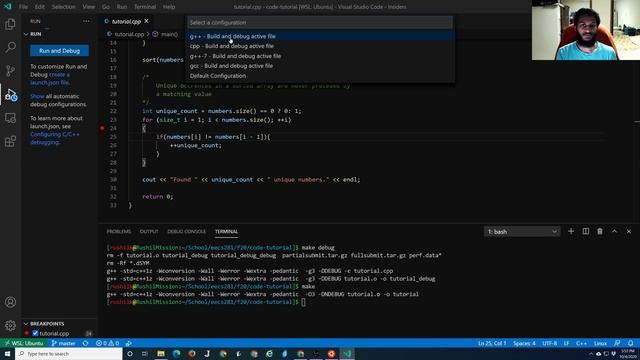Switch to VS Code Insiders taskbar icon
The image size is (640, 360).
pyautogui.click(x=347, y=354)
